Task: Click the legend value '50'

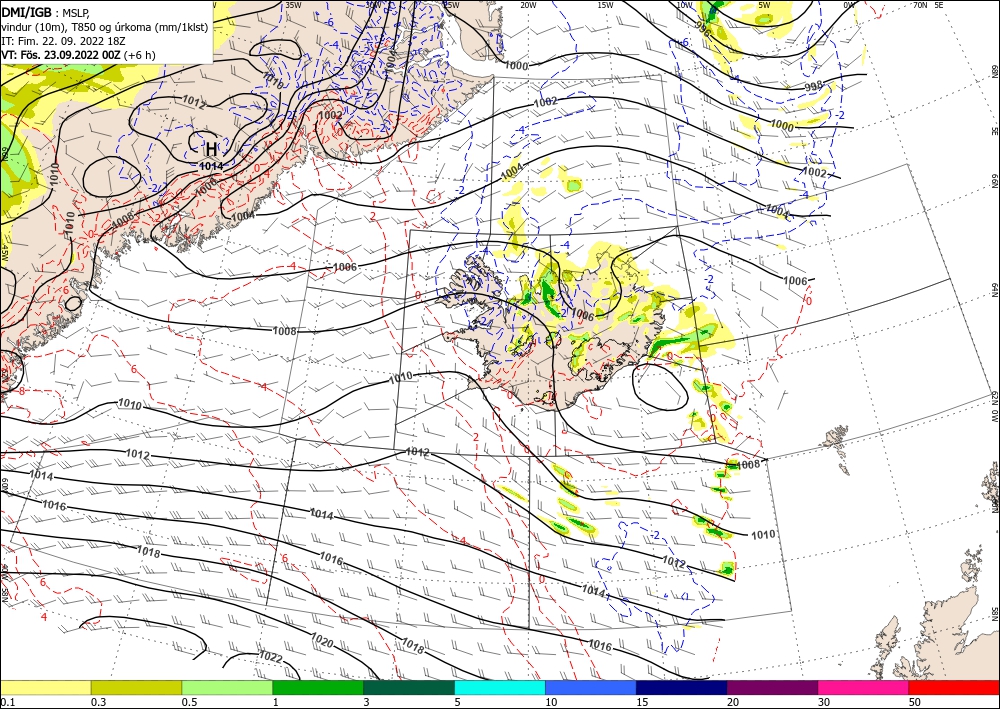Action: (915, 702)
